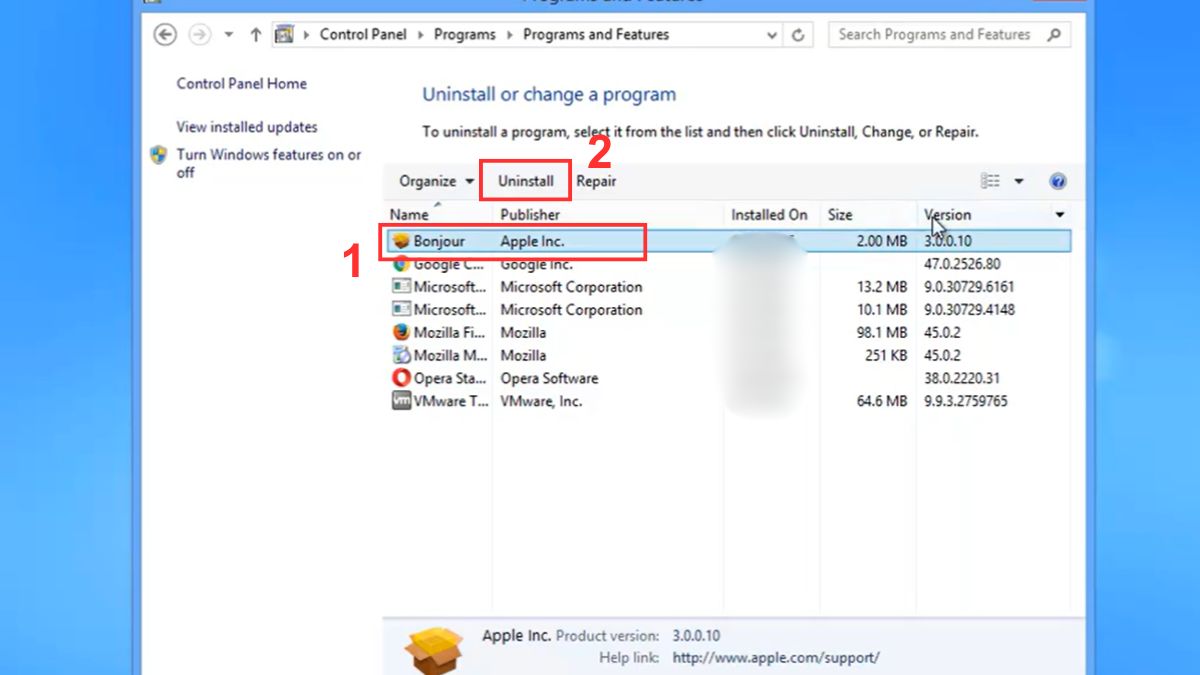Click the Apple Inc. publisher cell
This screenshot has width=1200, height=675.
tap(532, 241)
